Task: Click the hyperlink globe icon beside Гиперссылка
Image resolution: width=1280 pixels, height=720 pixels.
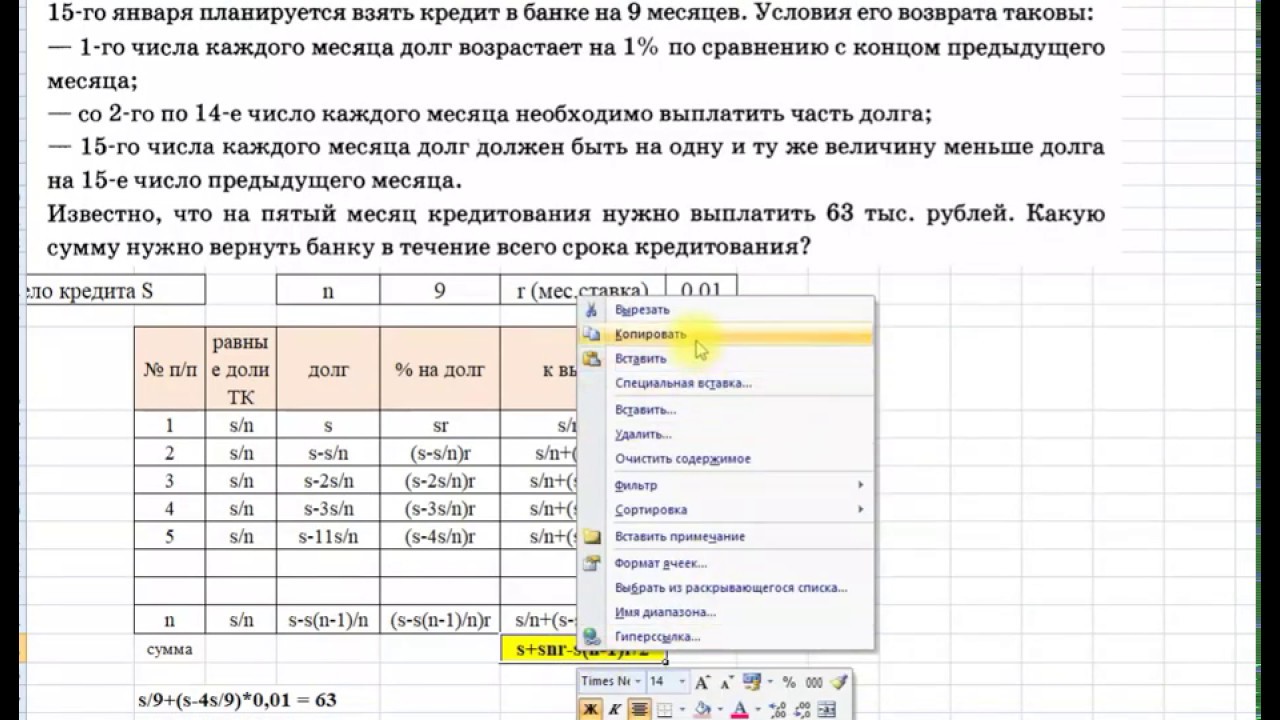Action: pos(591,636)
